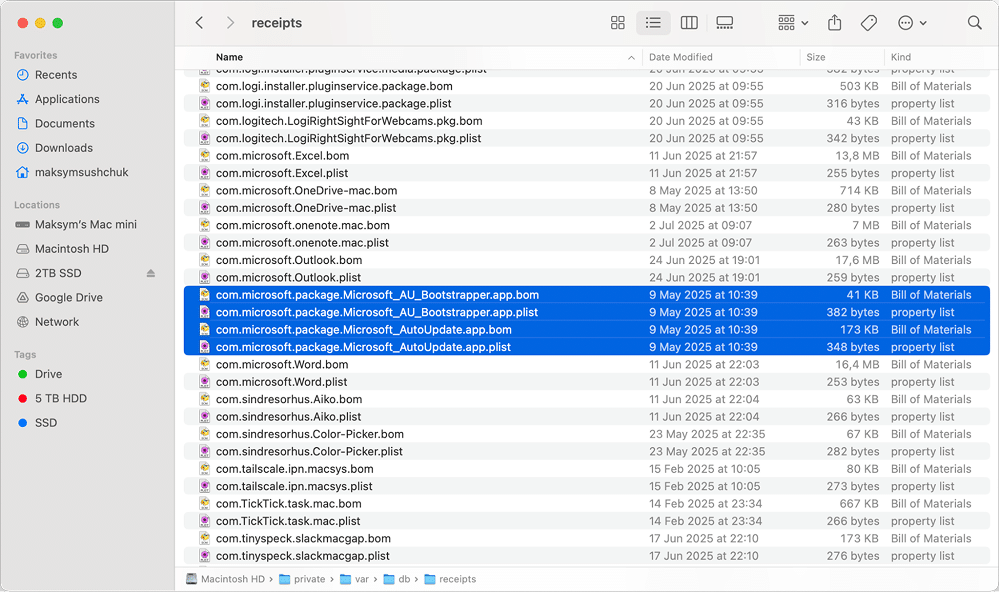The height and width of the screenshot is (592, 999).
Task: Select com.microsoft.Word.plist file name
Action: 282,382
